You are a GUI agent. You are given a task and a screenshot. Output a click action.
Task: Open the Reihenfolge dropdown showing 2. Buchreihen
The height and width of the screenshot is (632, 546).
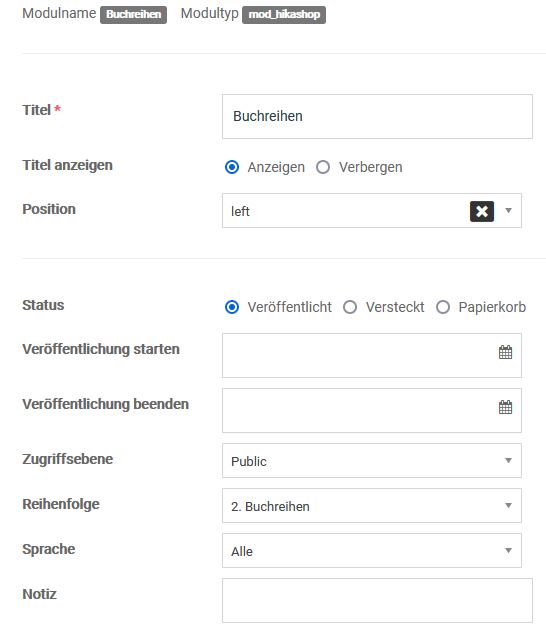(372, 506)
